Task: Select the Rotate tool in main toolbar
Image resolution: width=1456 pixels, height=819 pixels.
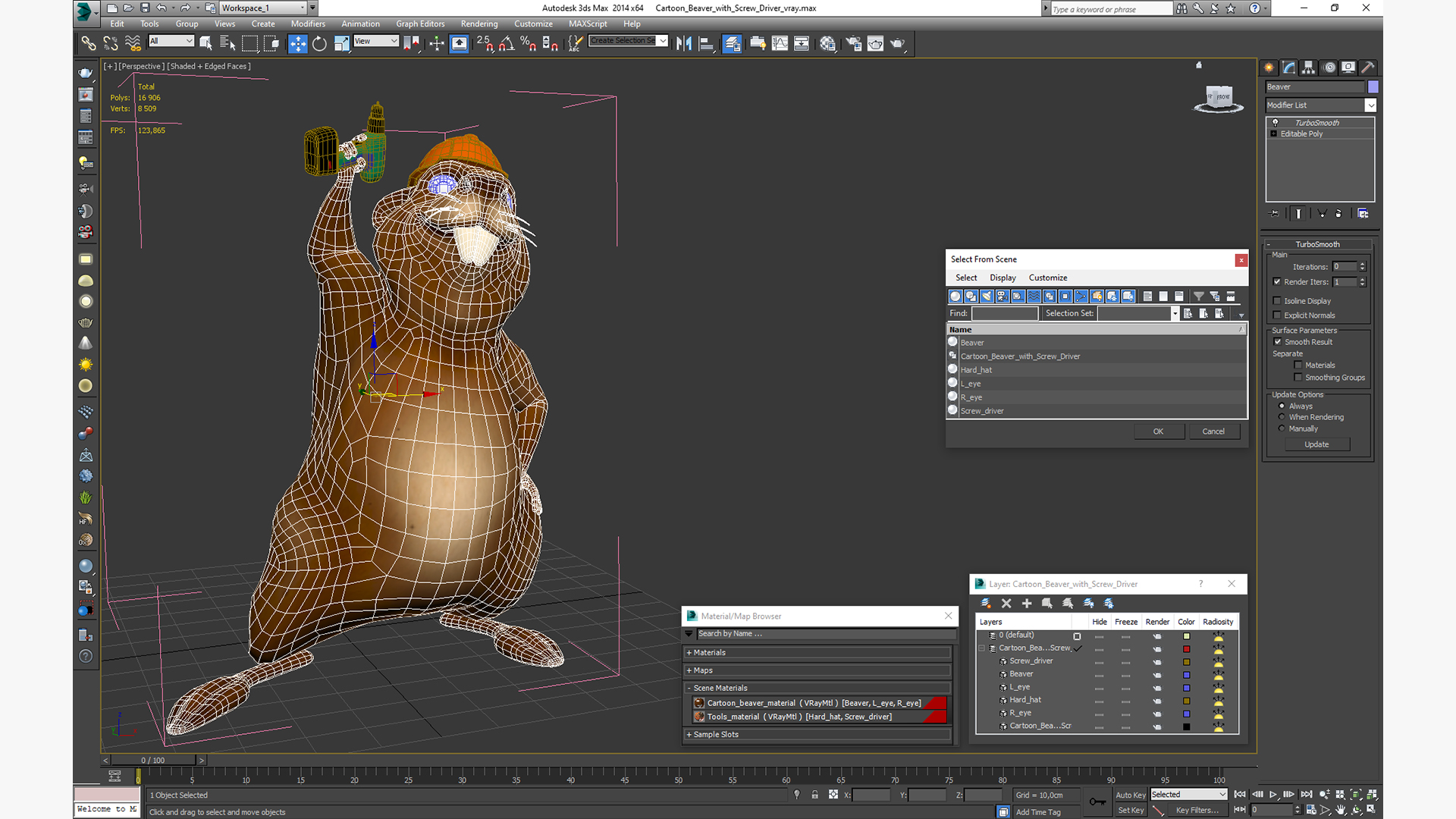Action: coord(319,44)
